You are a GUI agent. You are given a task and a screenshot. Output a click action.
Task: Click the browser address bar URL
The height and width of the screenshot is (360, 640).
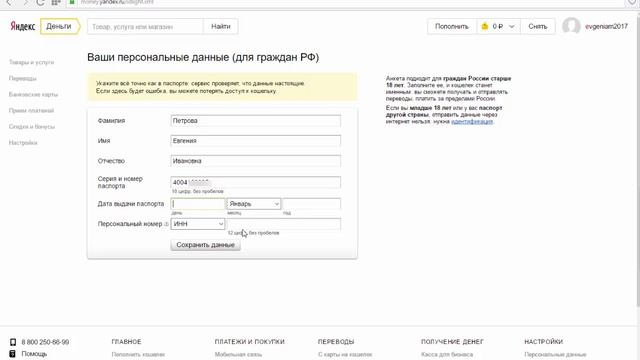coord(117,2)
